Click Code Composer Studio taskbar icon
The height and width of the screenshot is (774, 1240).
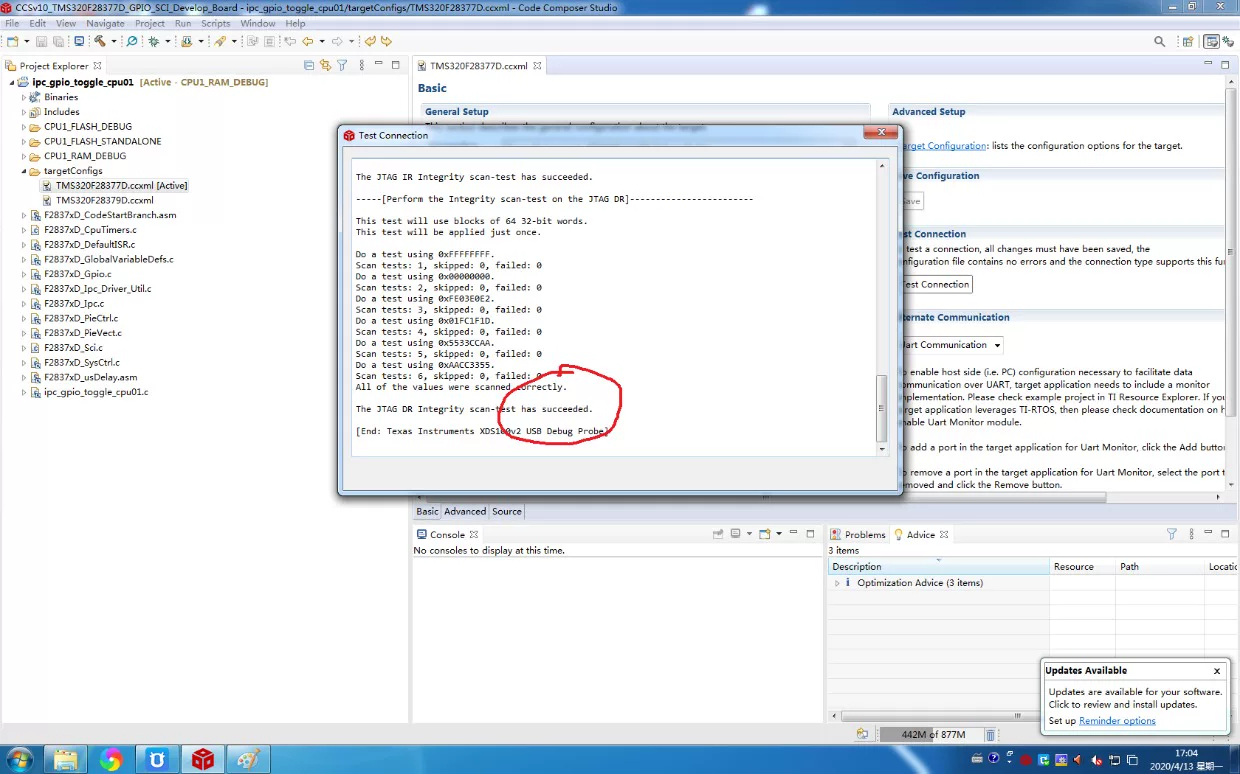pos(203,759)
